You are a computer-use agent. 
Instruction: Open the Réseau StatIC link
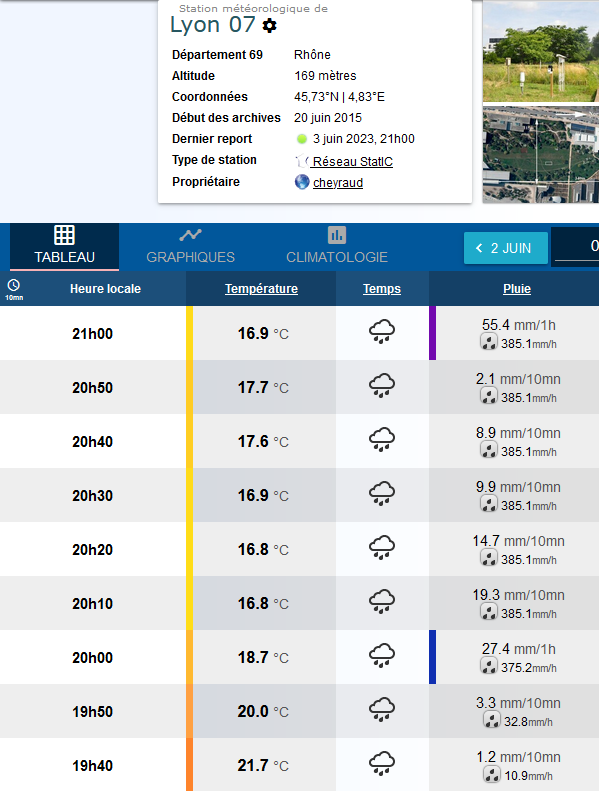pos(352,161)
